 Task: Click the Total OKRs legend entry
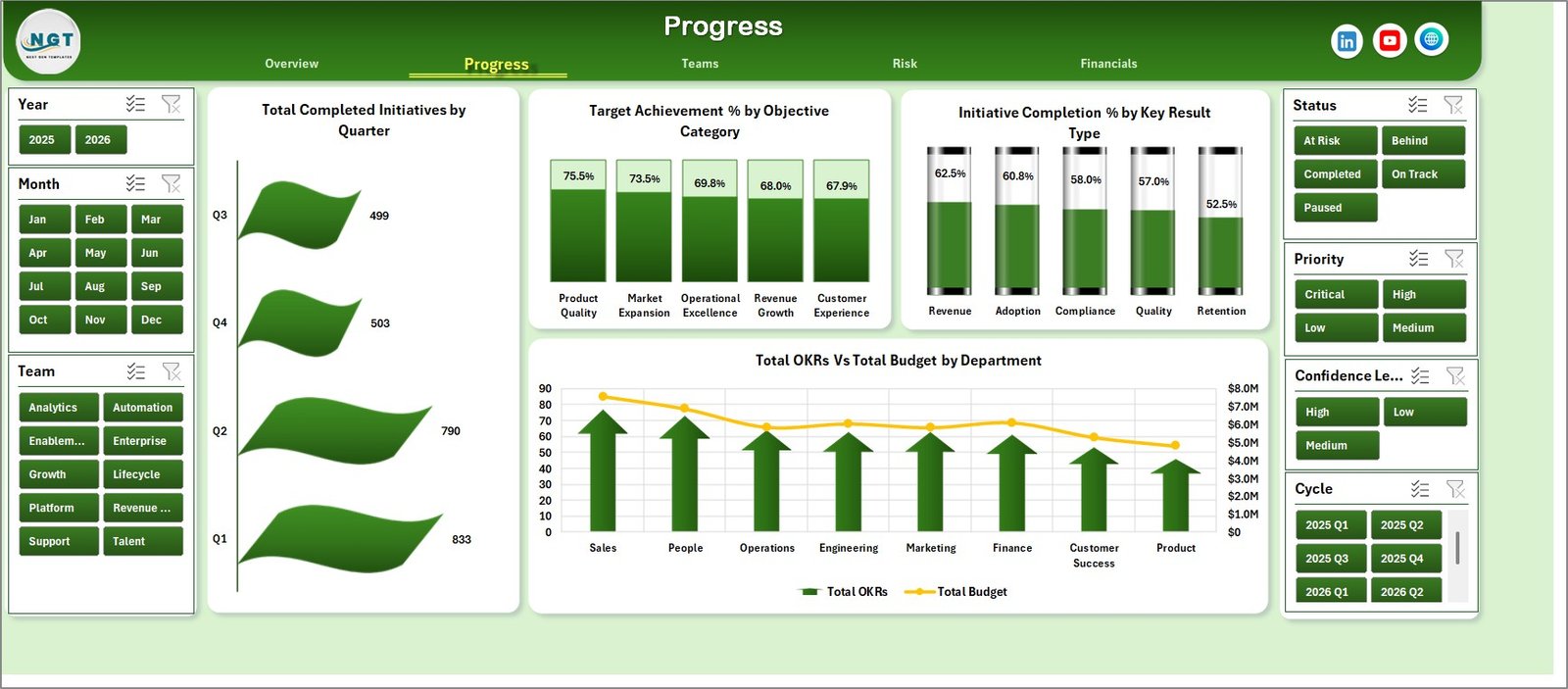pos(843,592)
